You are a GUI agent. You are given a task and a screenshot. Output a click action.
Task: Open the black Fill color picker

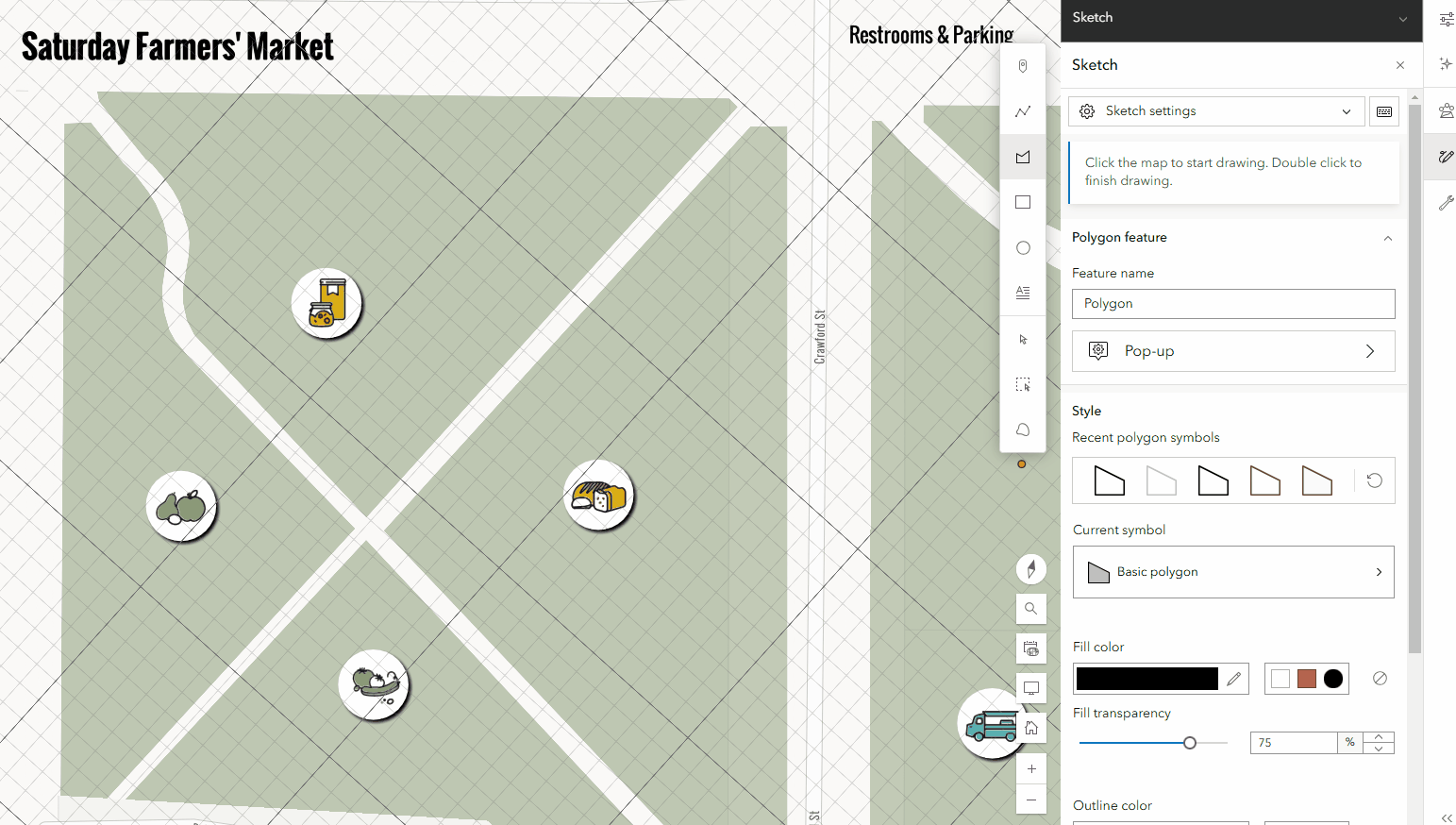pyautogui.click(x=1161, y=679)
